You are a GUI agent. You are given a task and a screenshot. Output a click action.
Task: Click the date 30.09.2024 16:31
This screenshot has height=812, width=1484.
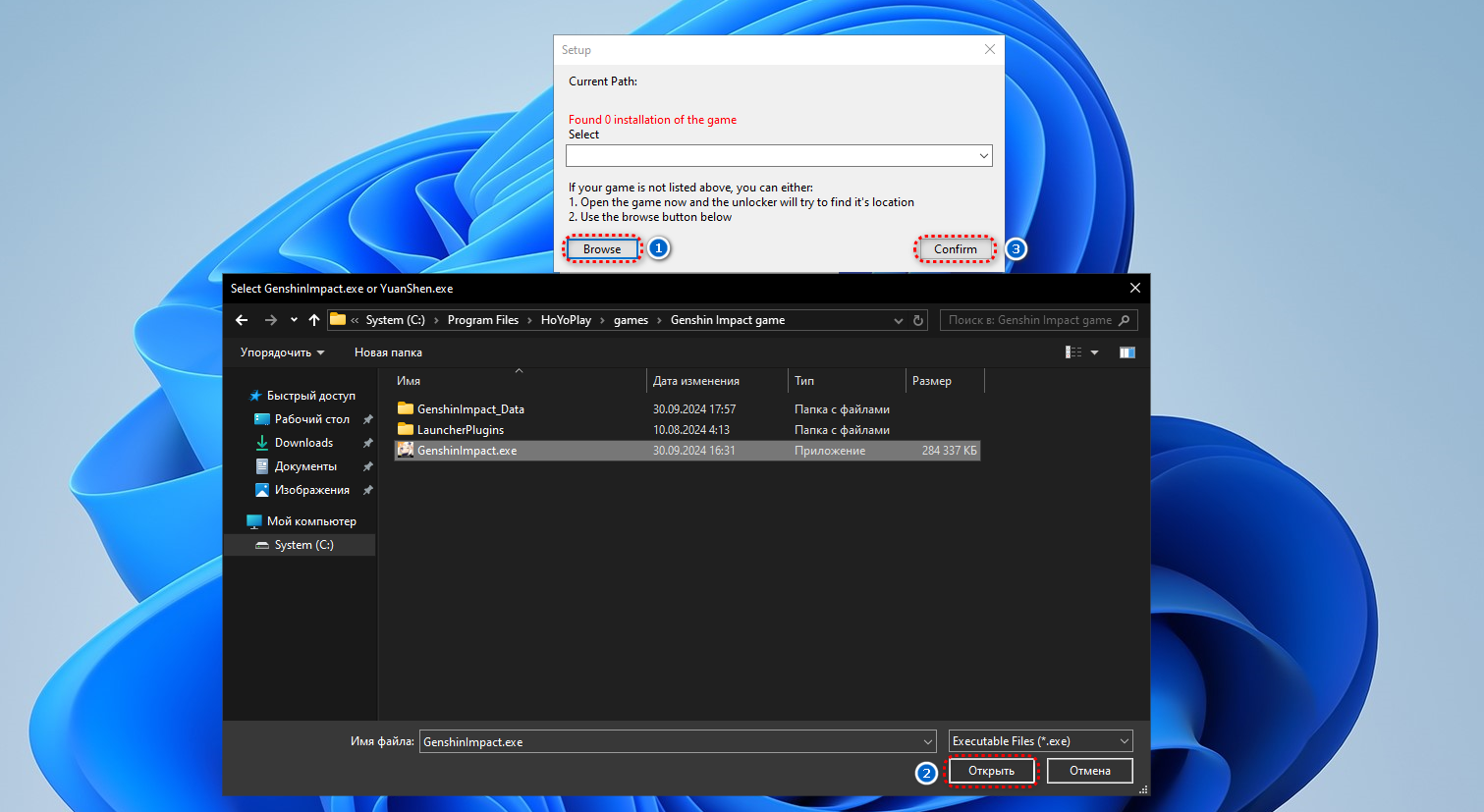coord(694,451)
